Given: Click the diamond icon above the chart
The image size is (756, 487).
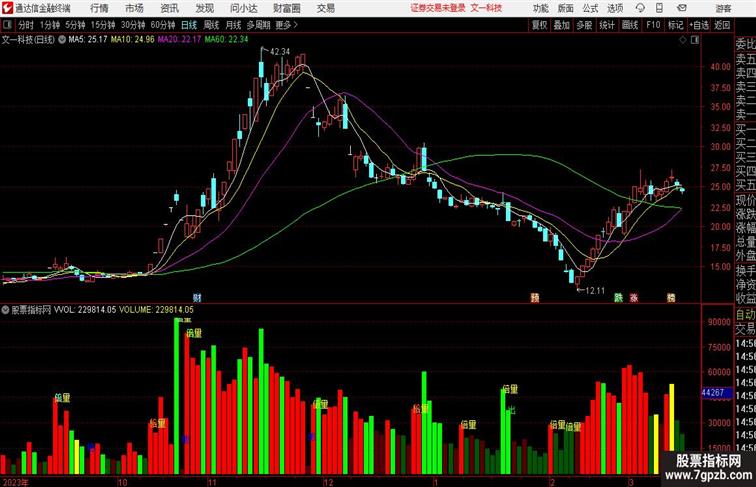Looking at the screenshot, I should (683, 40).
